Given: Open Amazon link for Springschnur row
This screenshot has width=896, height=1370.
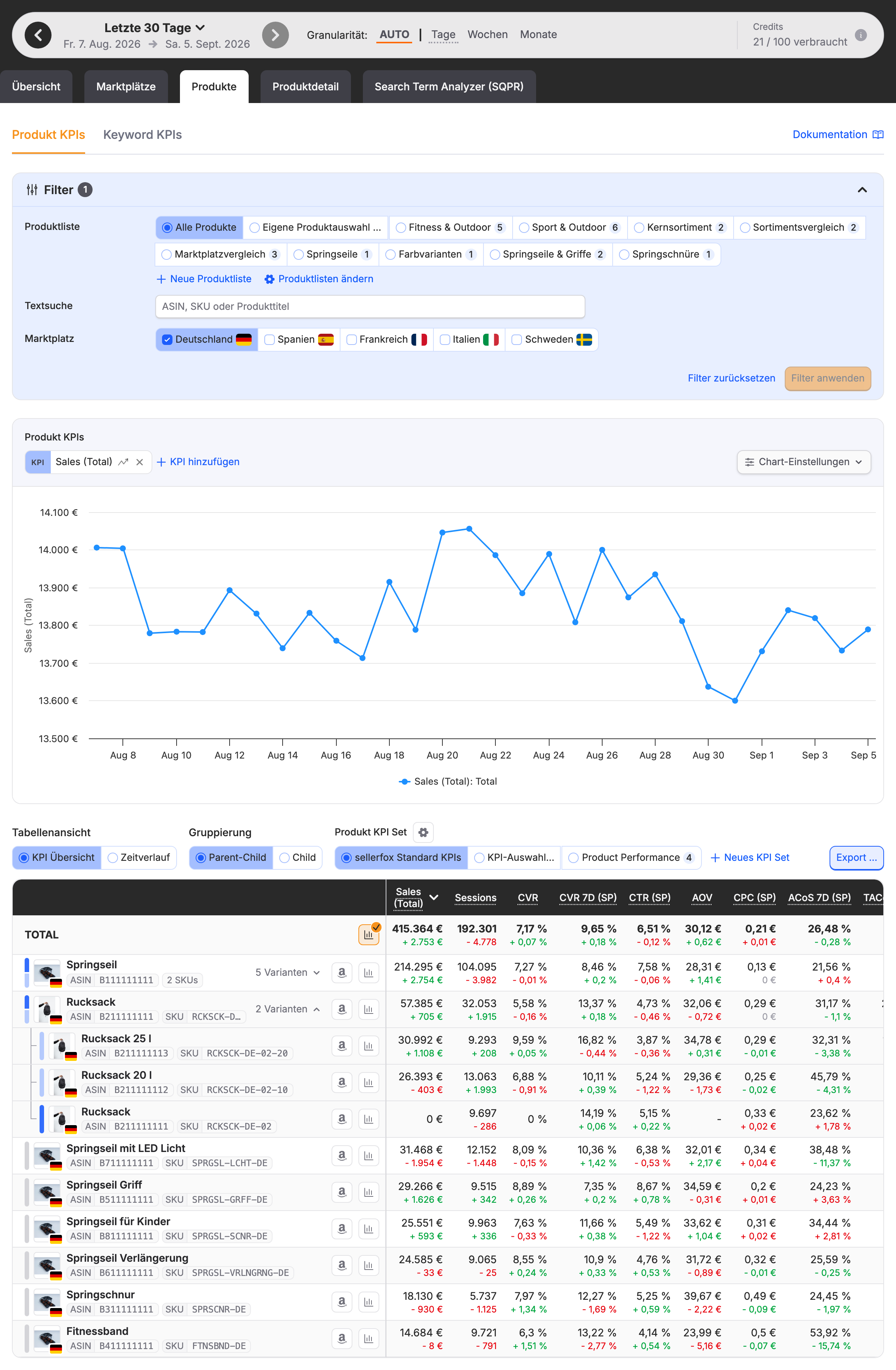Looking at the screenshot, I should [x=342, y=1302].
